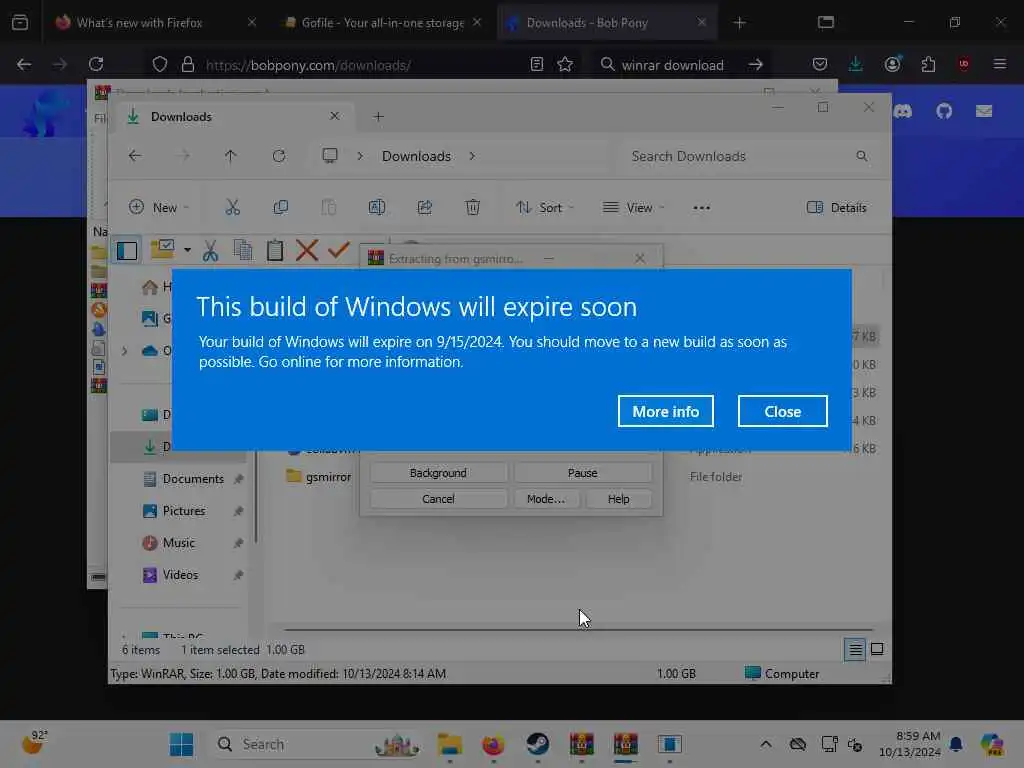Click the Rename icon in Explorer toolbar
The width and height of the screenshot is (1024, 768).
(377, 208)
